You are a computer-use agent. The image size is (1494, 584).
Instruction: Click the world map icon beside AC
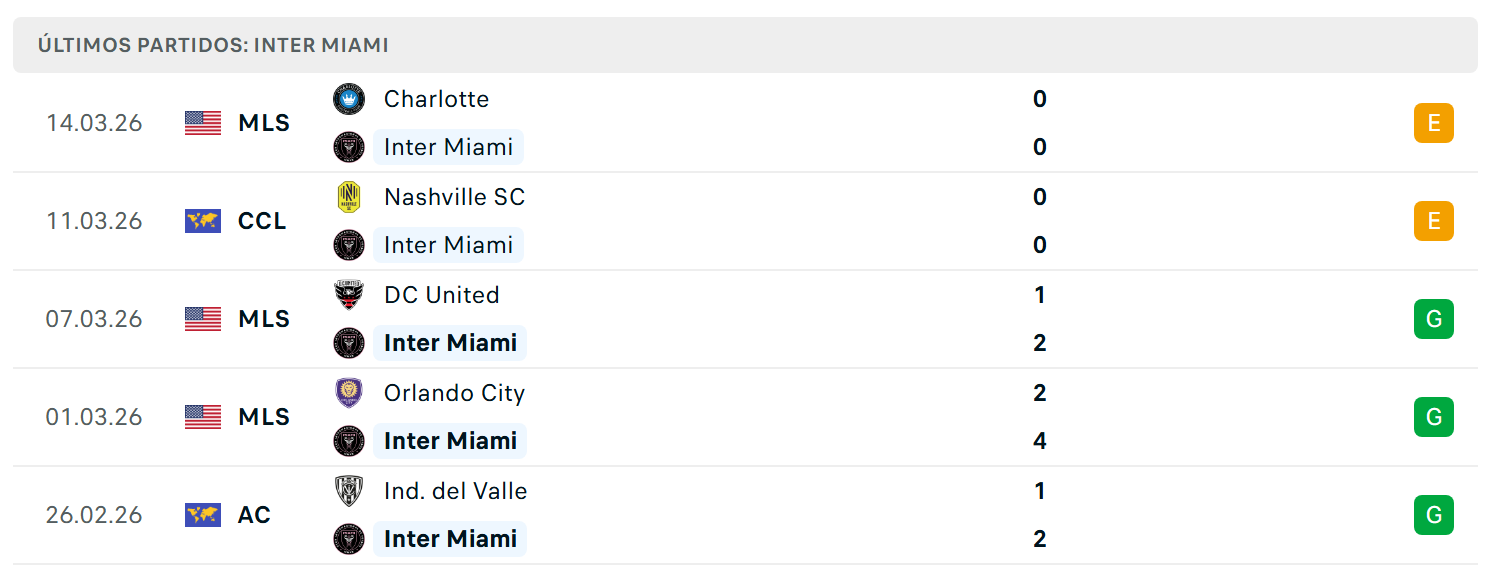tap(203, 515)
